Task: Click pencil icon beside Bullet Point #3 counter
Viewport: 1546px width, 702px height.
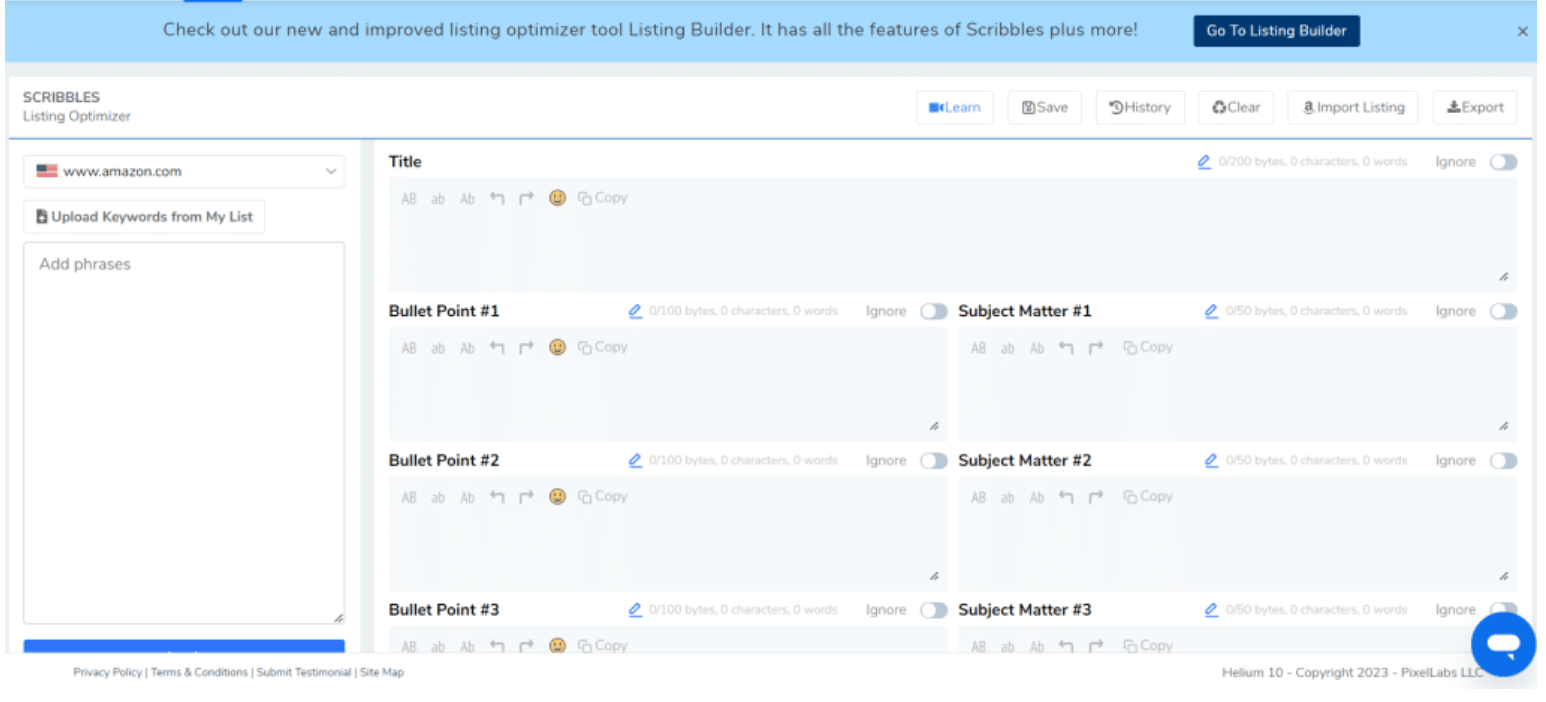Action: [635, 609]
